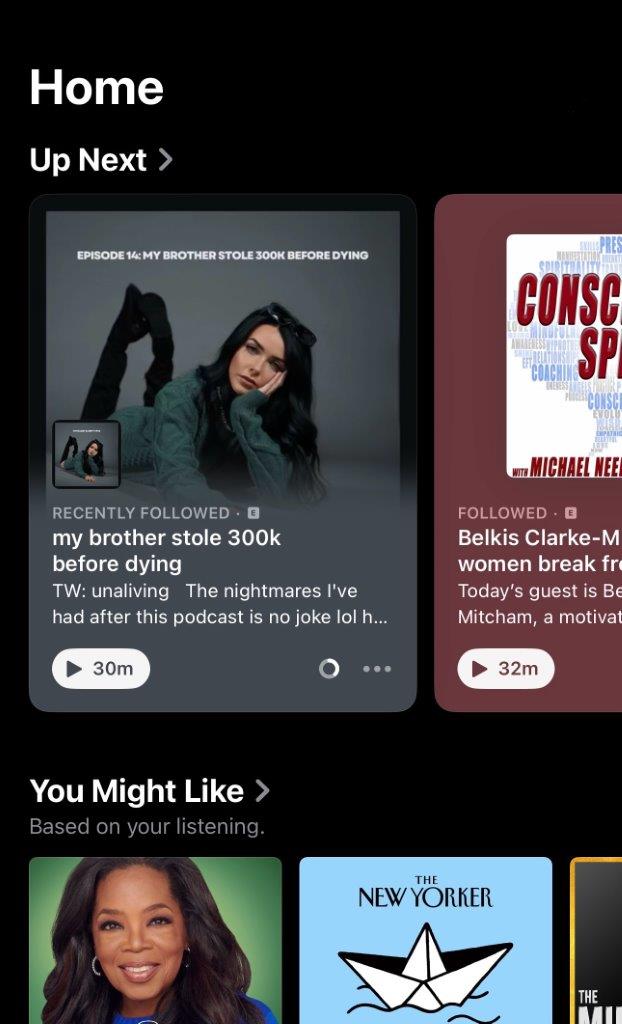Open the partially visible gold-framed podcast

(596, 940)
